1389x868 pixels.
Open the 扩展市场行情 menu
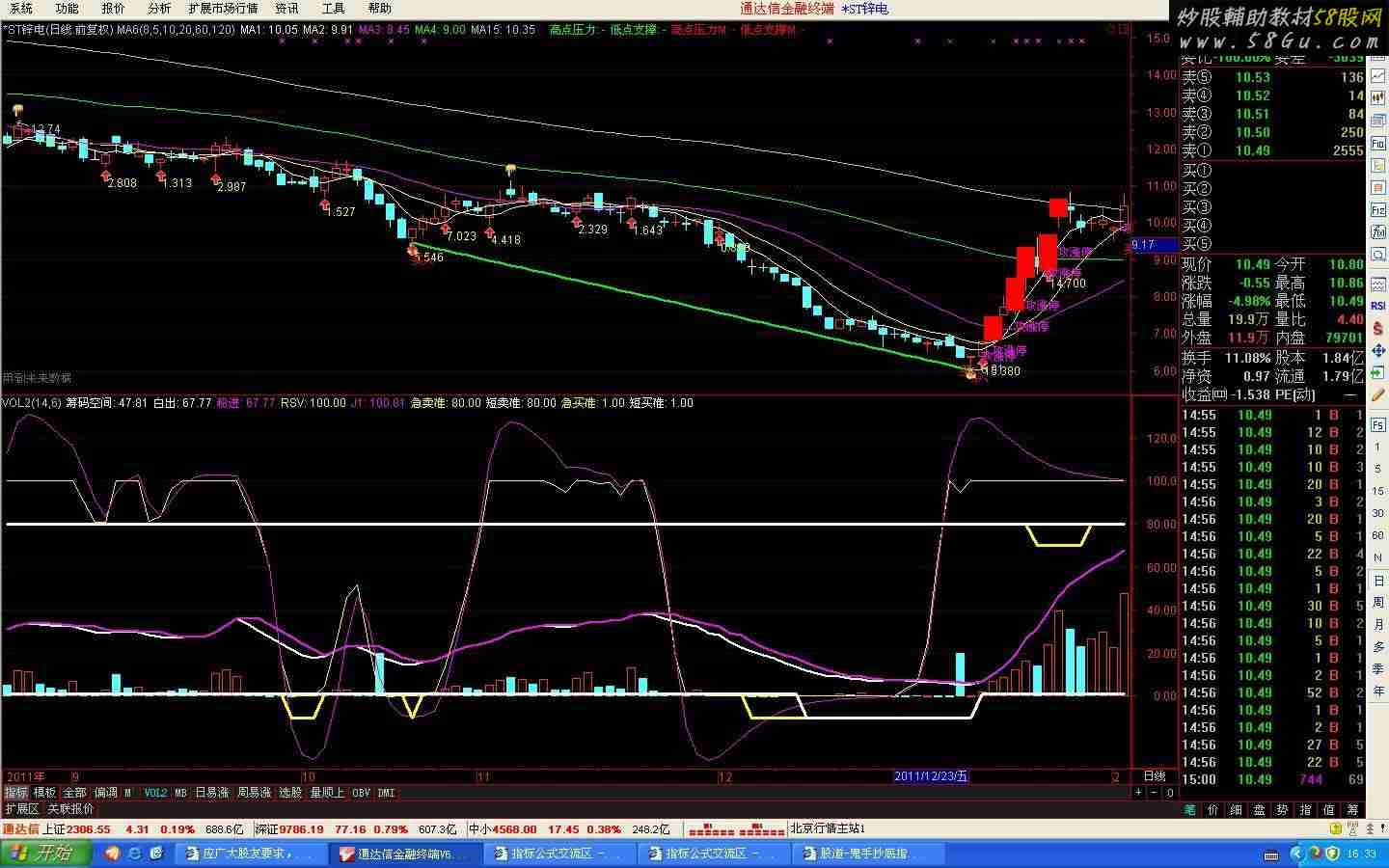(x=223, y=8)
